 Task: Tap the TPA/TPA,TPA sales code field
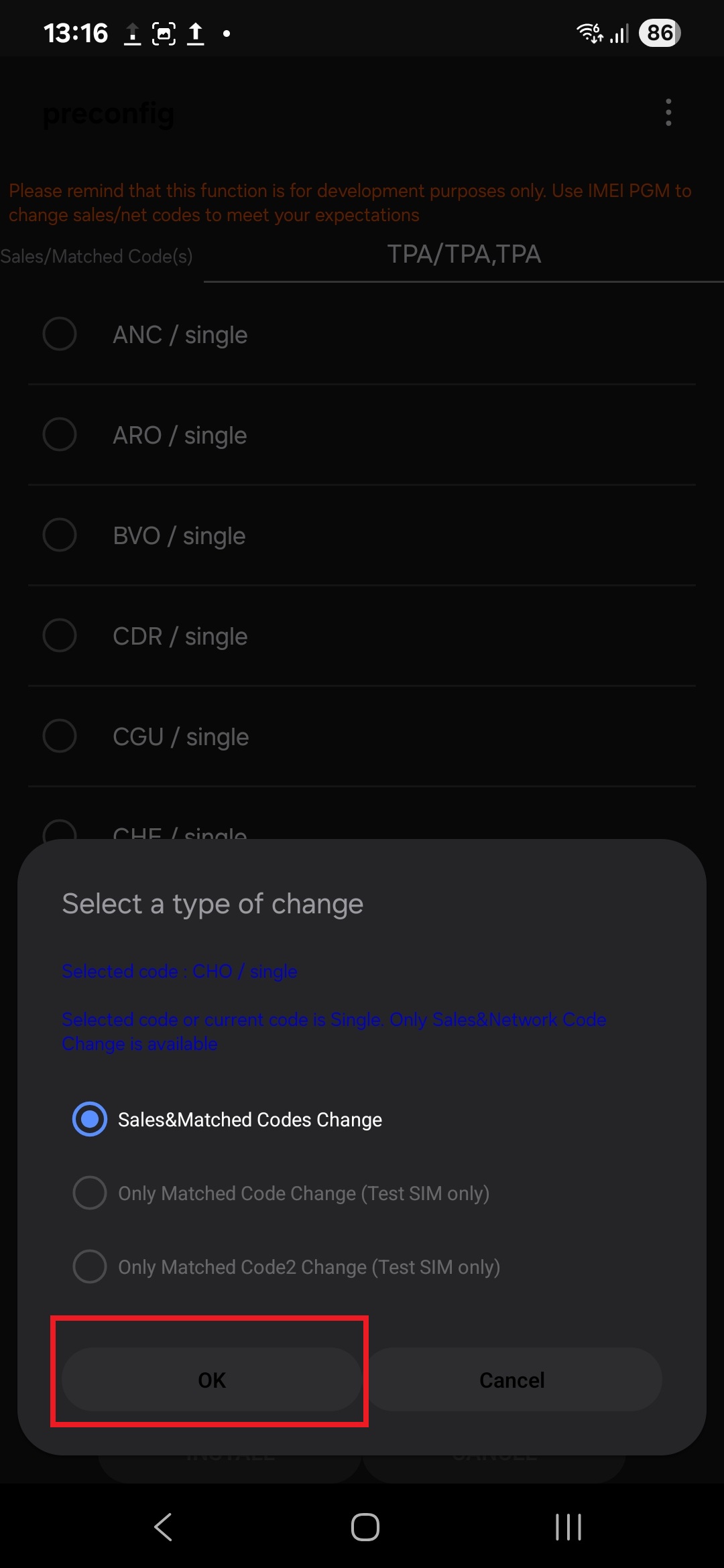(464, 255)
